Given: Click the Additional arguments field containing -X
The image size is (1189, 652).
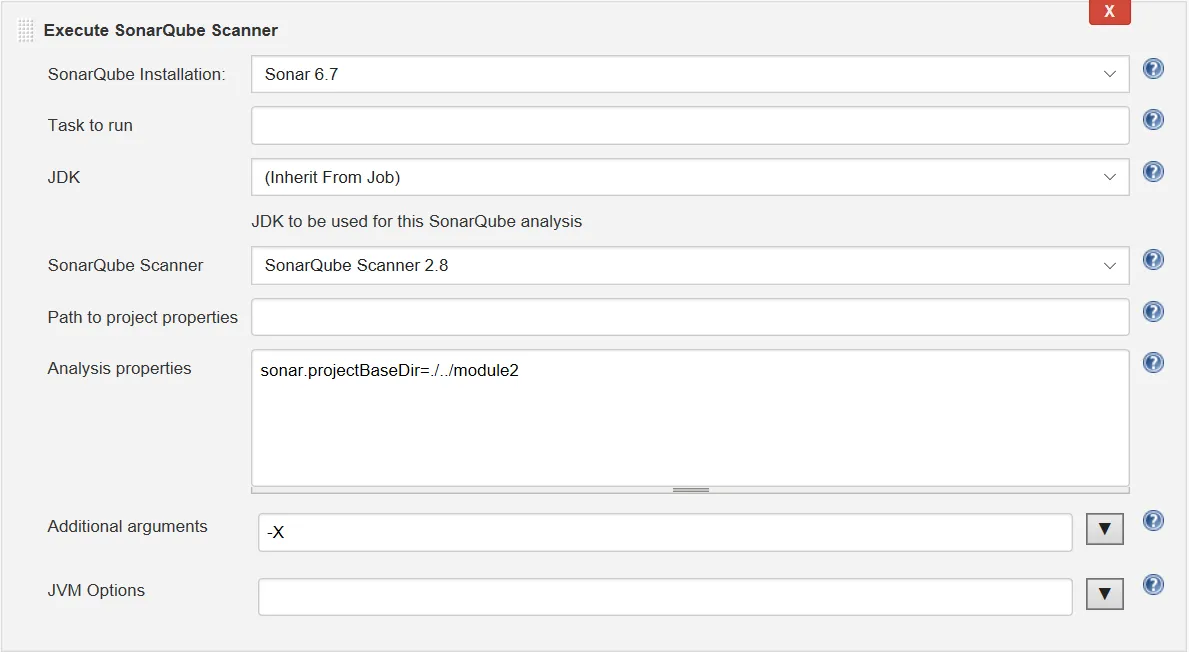Looking at the screenshot, I should click(665, 533).
